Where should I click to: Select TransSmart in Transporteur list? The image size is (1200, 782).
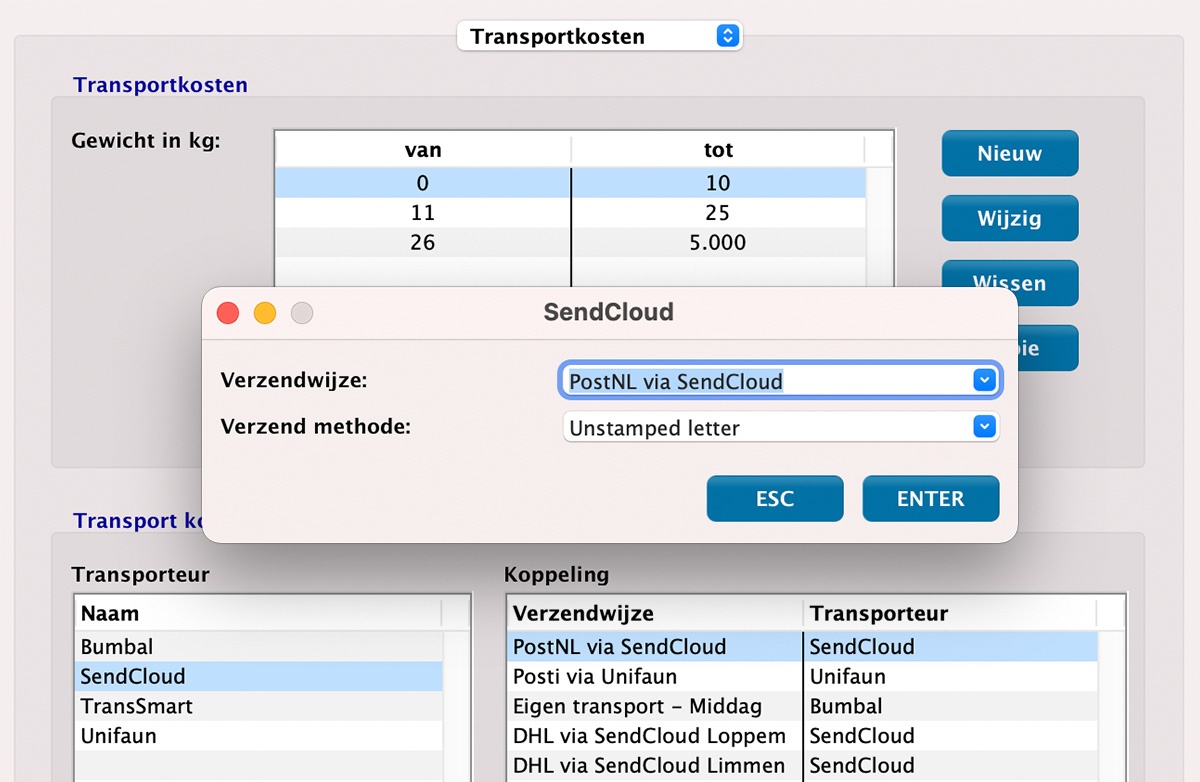pos(259,706)
